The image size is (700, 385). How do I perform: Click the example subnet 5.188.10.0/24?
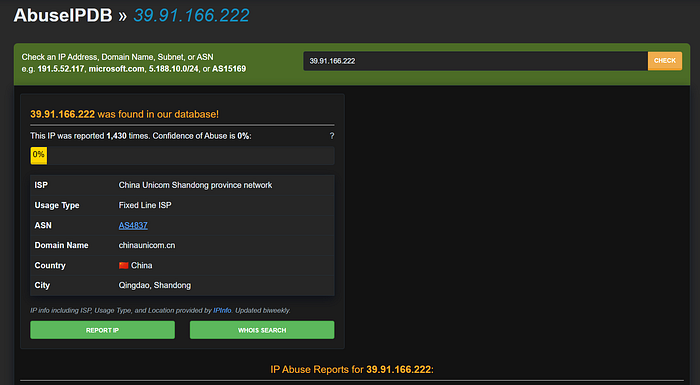coord(174,69)
